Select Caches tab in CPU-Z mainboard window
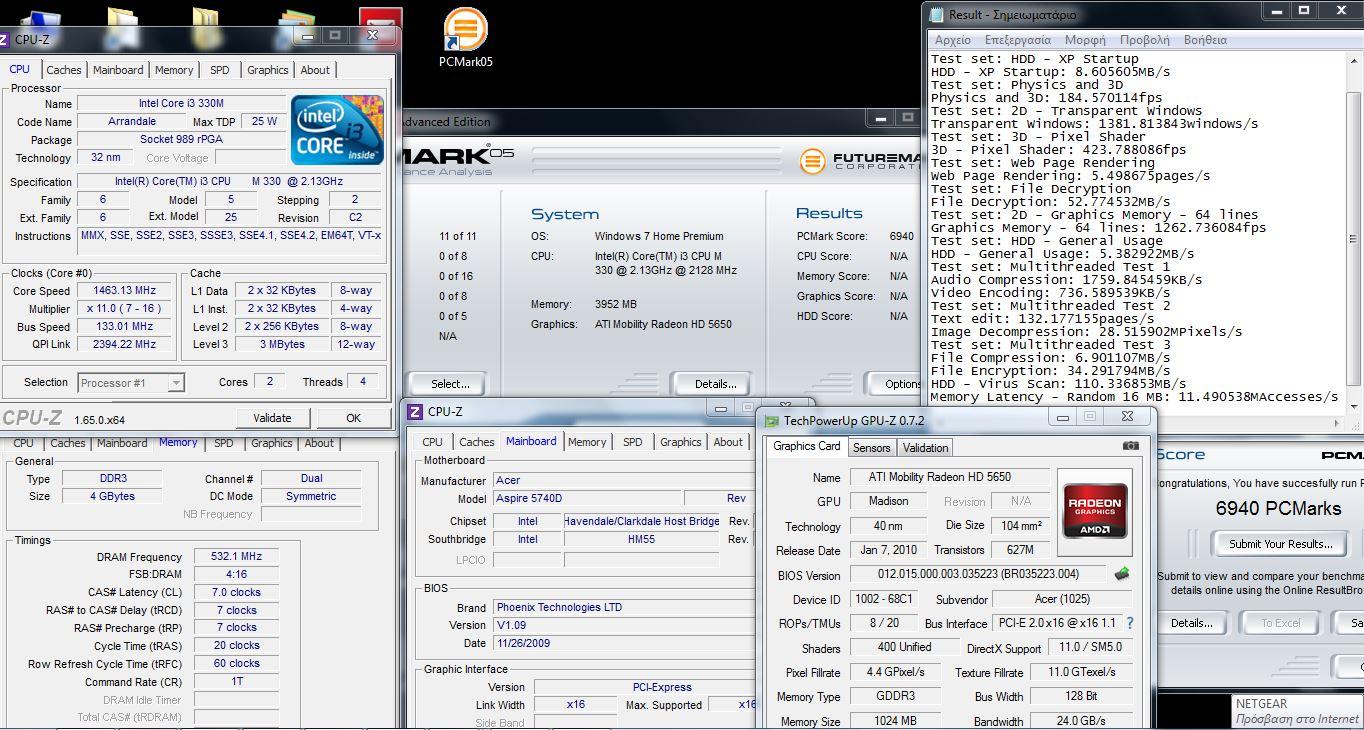1364x730 pixels. [476, 442]
